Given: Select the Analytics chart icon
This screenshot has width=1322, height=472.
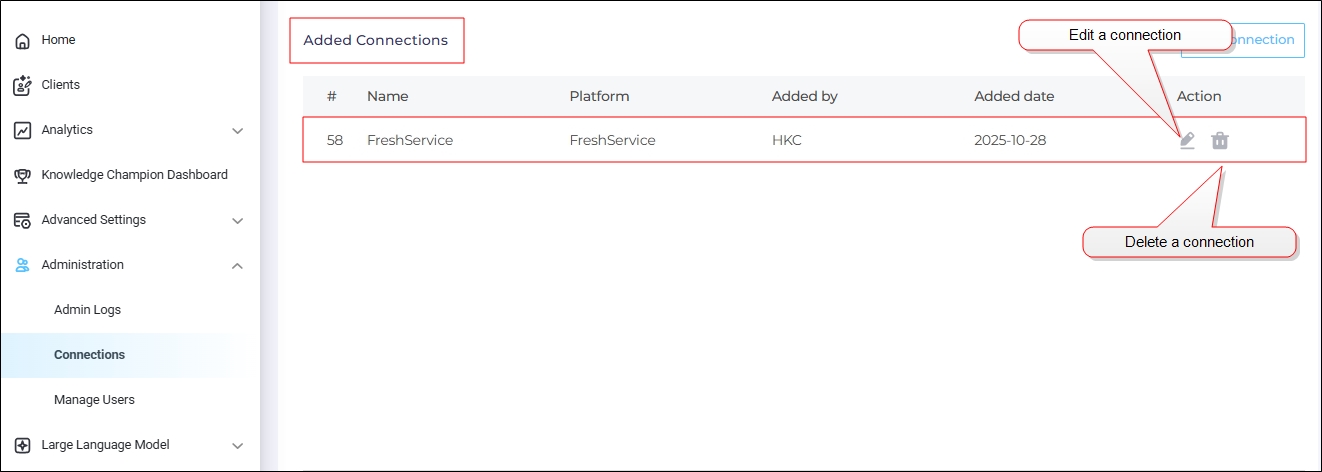Looking at the screenshot, I should 22,130.
